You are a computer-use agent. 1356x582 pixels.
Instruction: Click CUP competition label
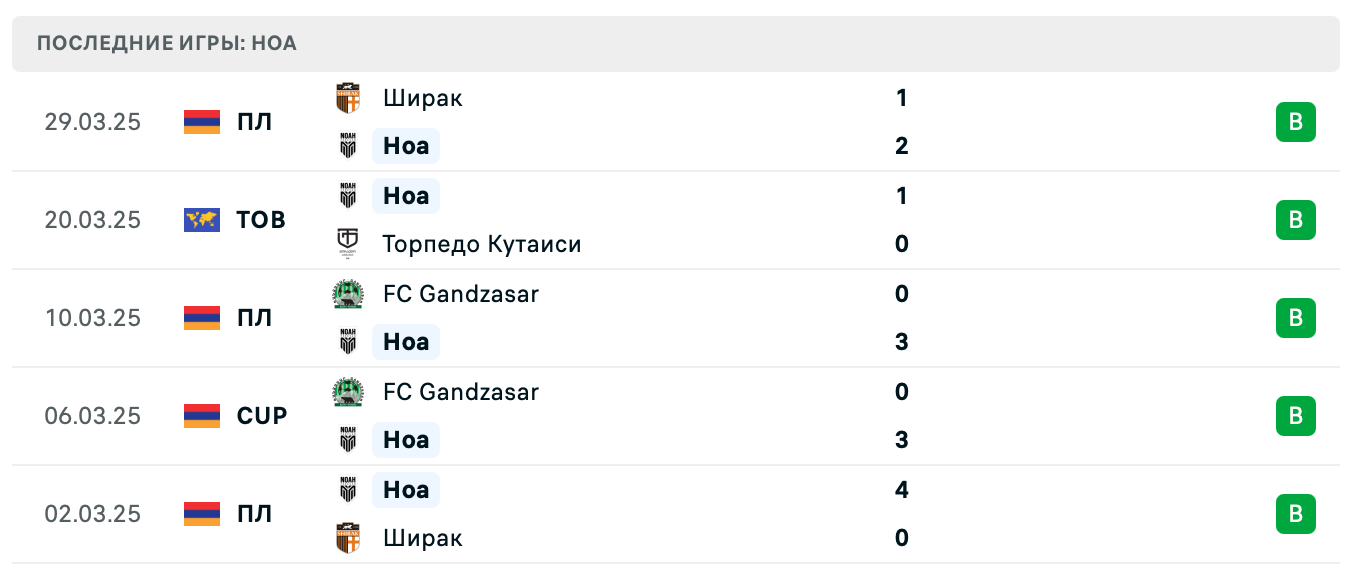pyautogui.click(x=262, y=416)
